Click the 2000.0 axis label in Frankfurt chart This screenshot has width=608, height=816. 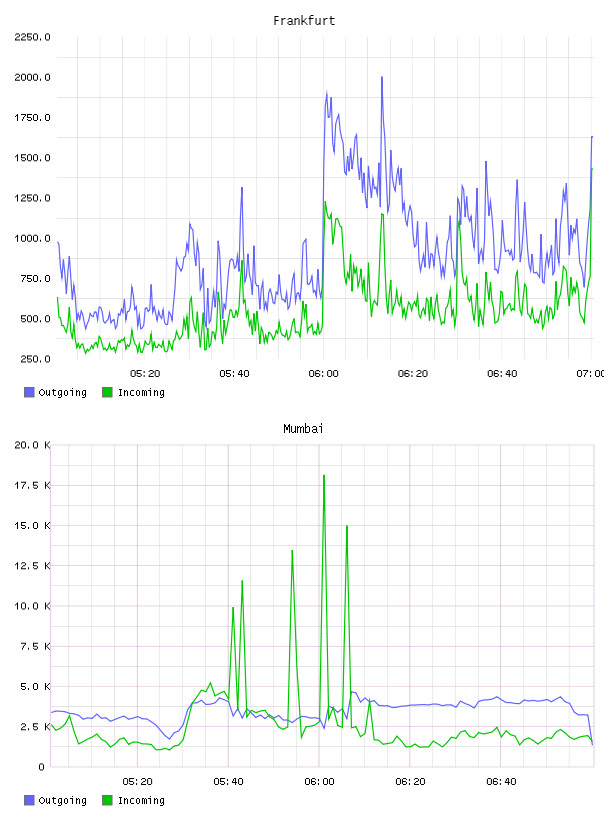click(32, 77)
